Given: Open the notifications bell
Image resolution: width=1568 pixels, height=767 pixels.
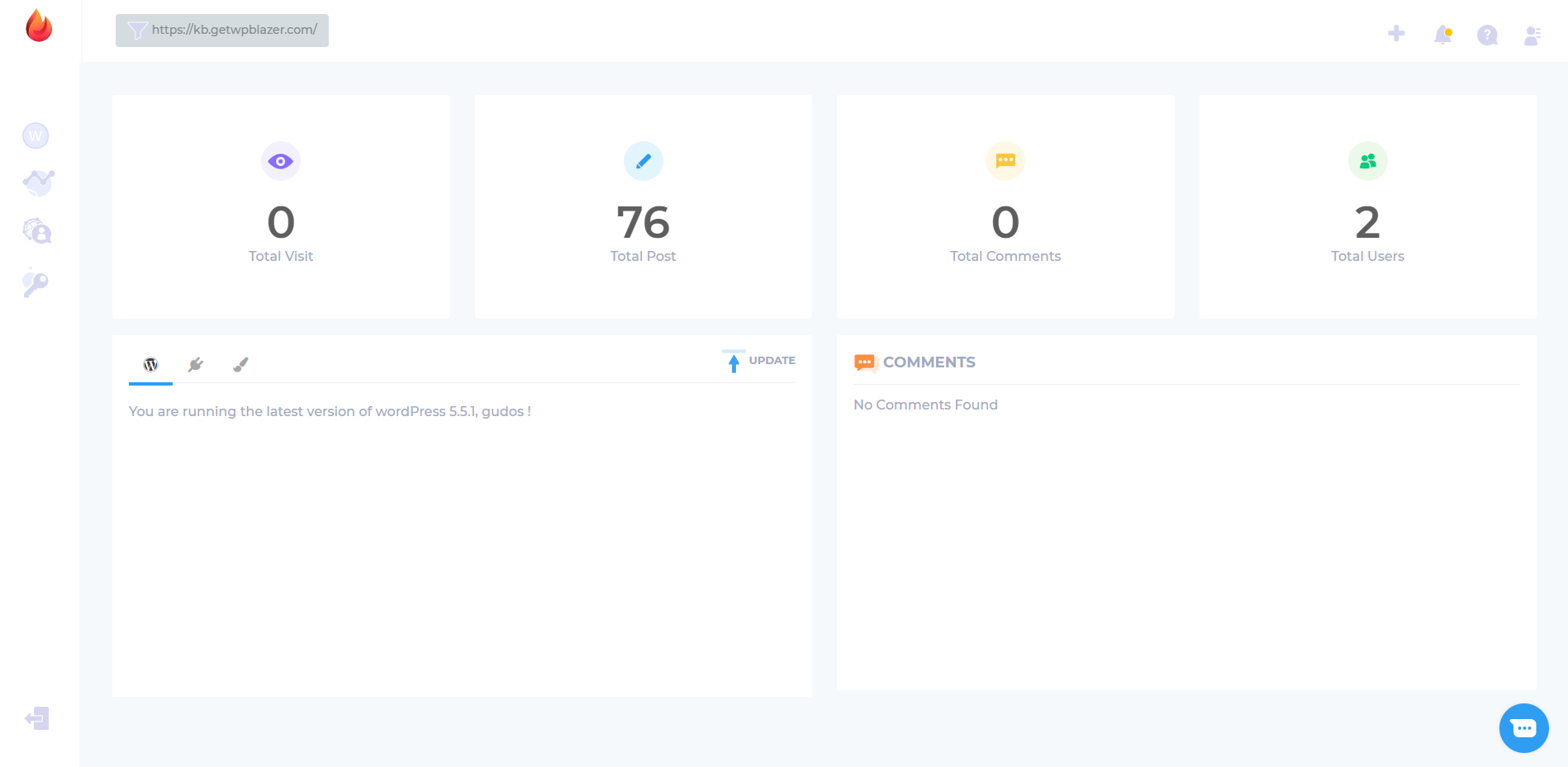Looking at the screenshot, I should [1443, 35].
